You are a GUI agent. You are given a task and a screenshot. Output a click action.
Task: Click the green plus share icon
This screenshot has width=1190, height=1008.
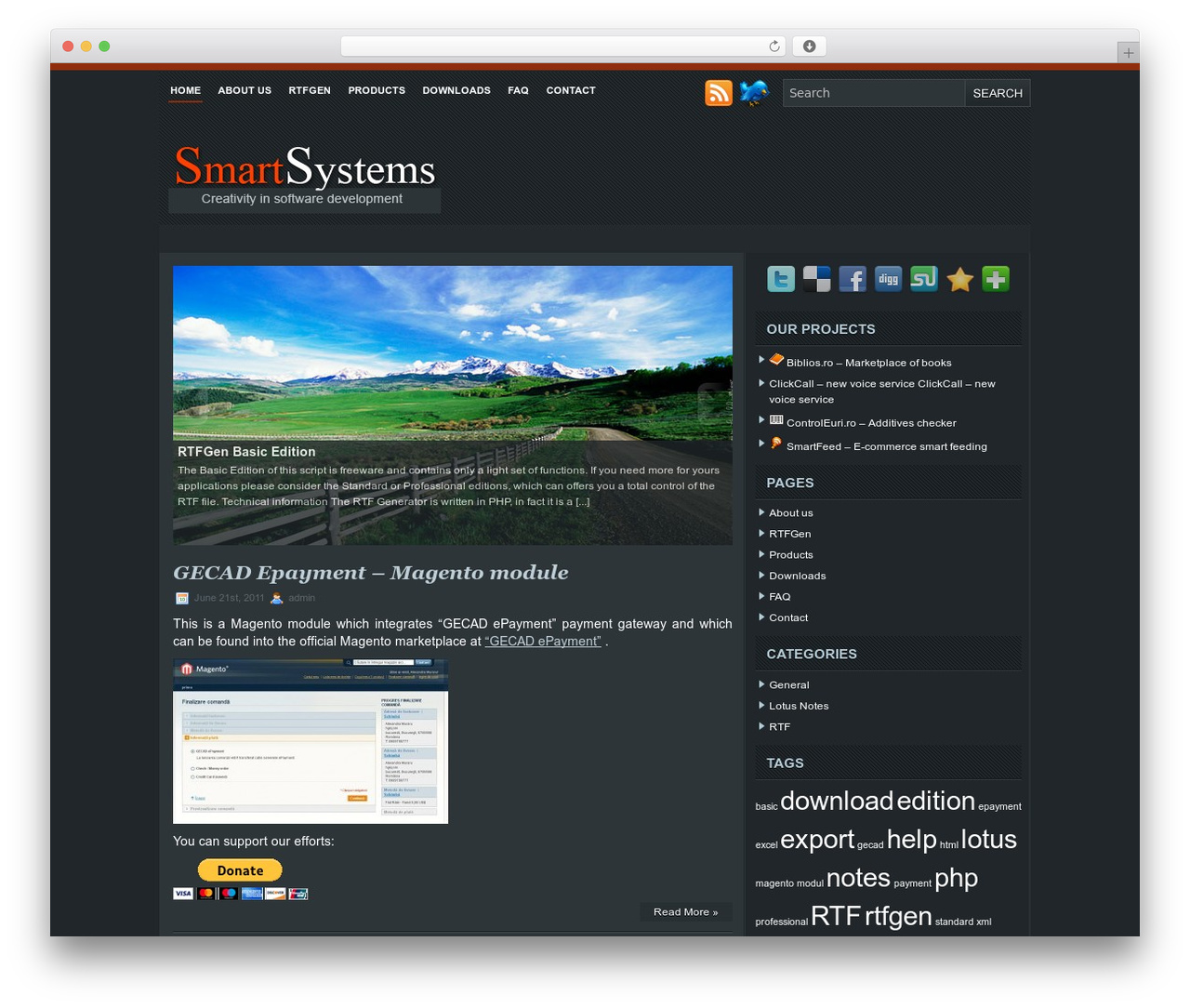pyautogui.click(x=996, y=279)
